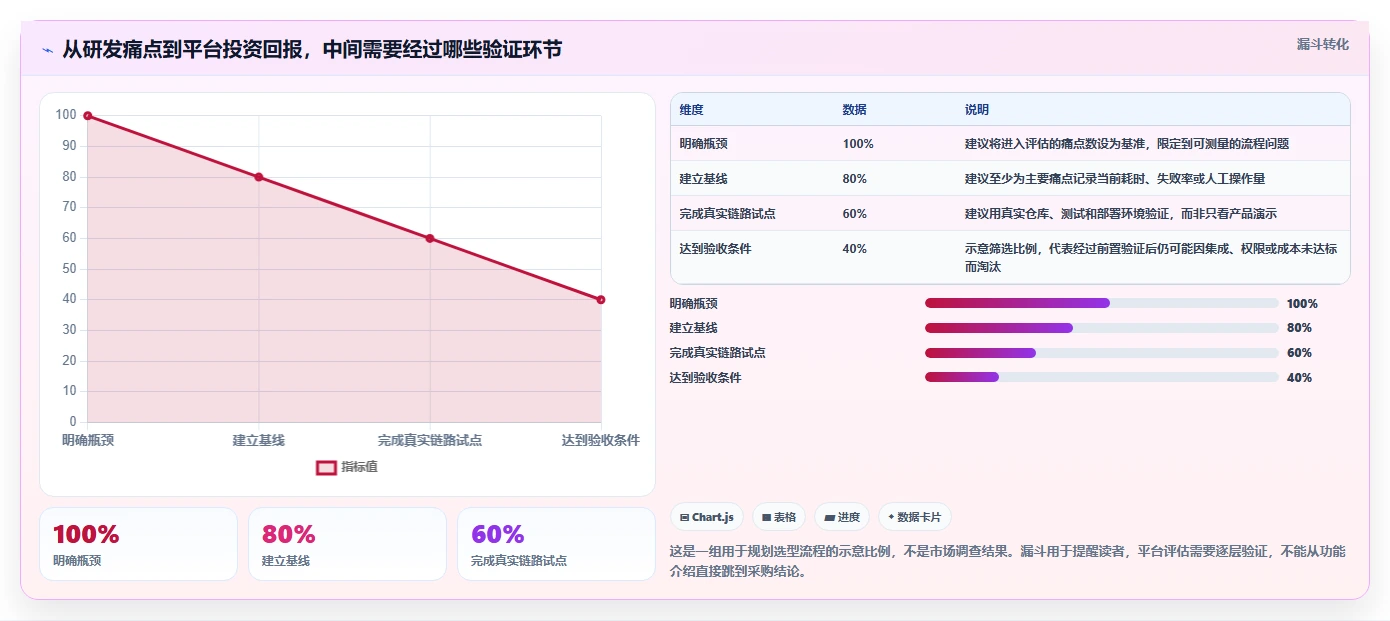Click the description starting 建议用真实仓库

pyautogui.click(x=1120, y=214)
